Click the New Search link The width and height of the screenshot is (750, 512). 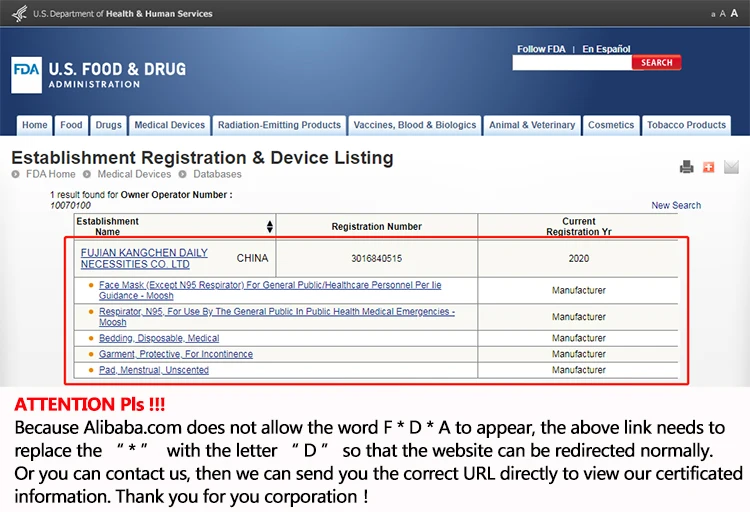point(676,205)
